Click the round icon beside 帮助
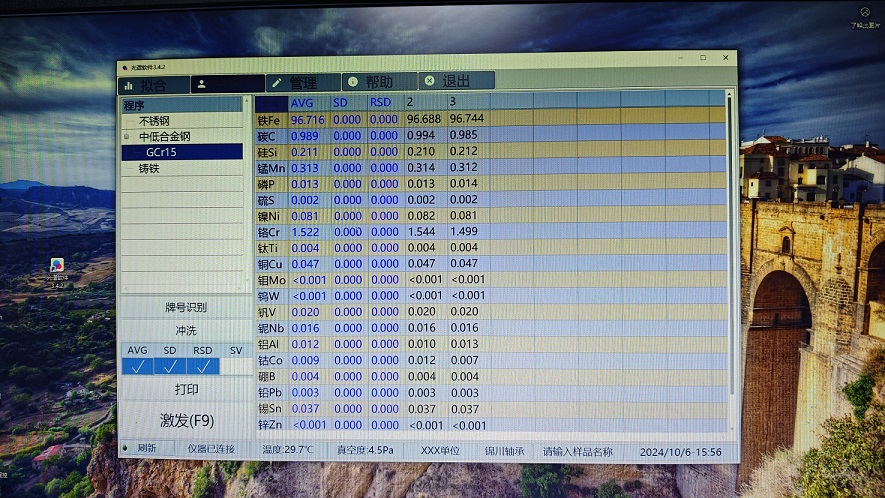This screenshot has width=885, height=498. [x=352, y=82]
